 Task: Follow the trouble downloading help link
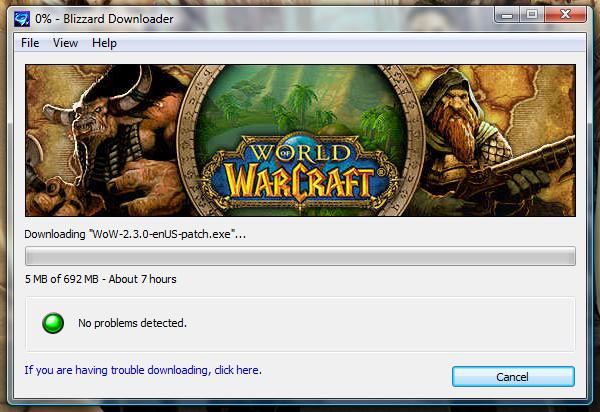143,370
